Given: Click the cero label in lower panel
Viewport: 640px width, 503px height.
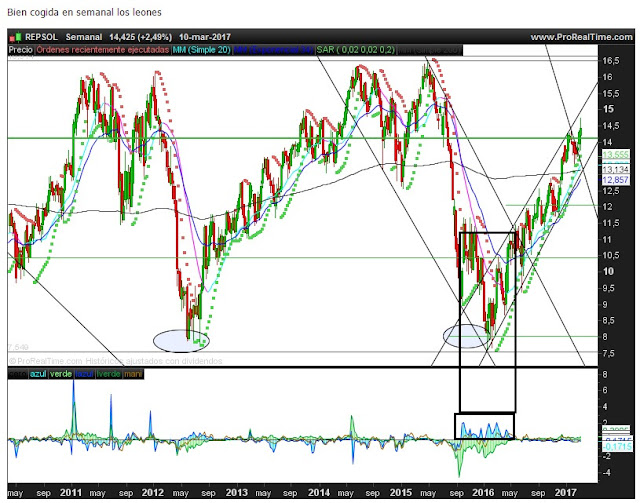Looking at the screenshot, I should pyautogui.click(x=18, y=374).
